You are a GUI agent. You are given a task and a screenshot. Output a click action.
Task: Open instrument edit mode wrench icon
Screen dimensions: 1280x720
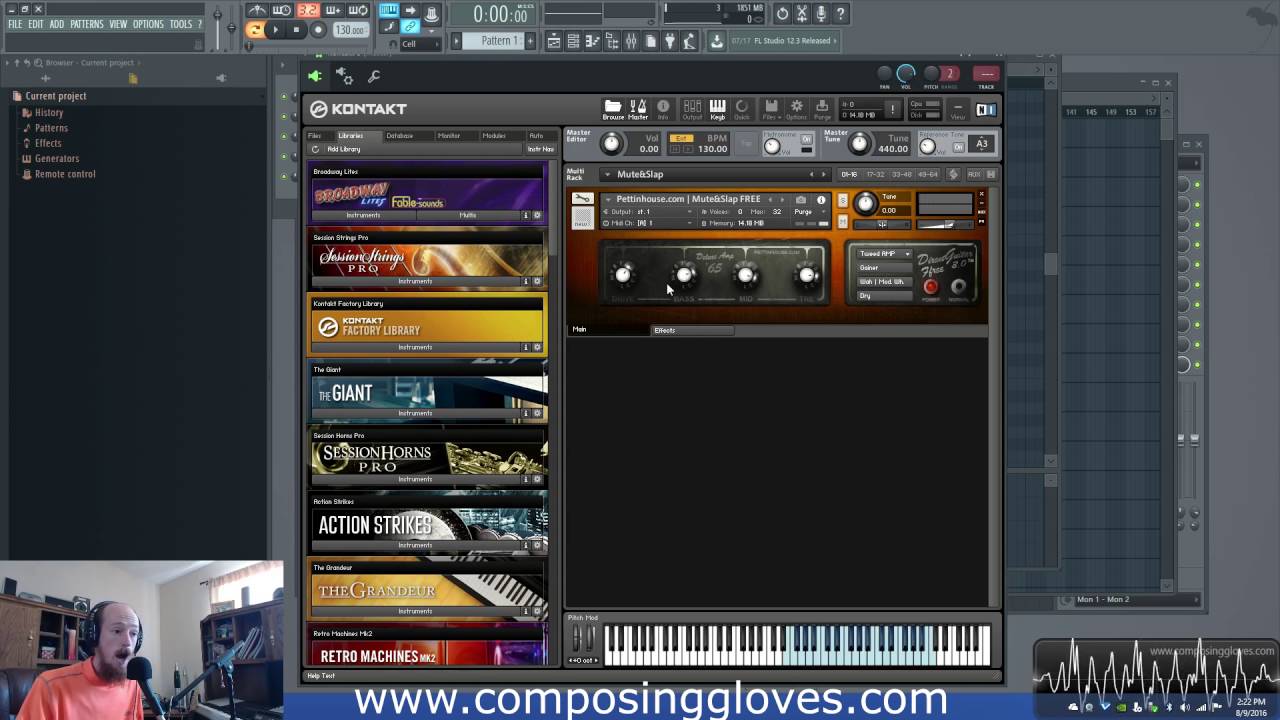tap(581, 198)
